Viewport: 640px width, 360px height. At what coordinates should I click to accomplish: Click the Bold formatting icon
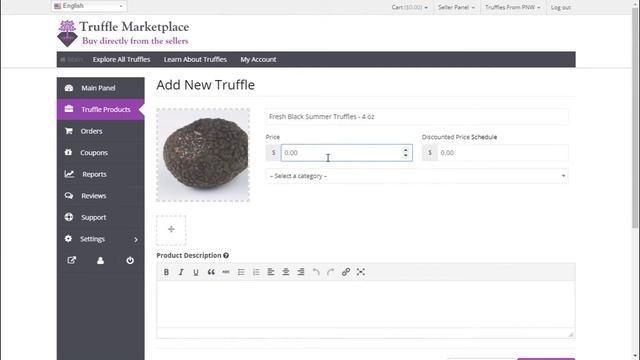tap(166, 272)
